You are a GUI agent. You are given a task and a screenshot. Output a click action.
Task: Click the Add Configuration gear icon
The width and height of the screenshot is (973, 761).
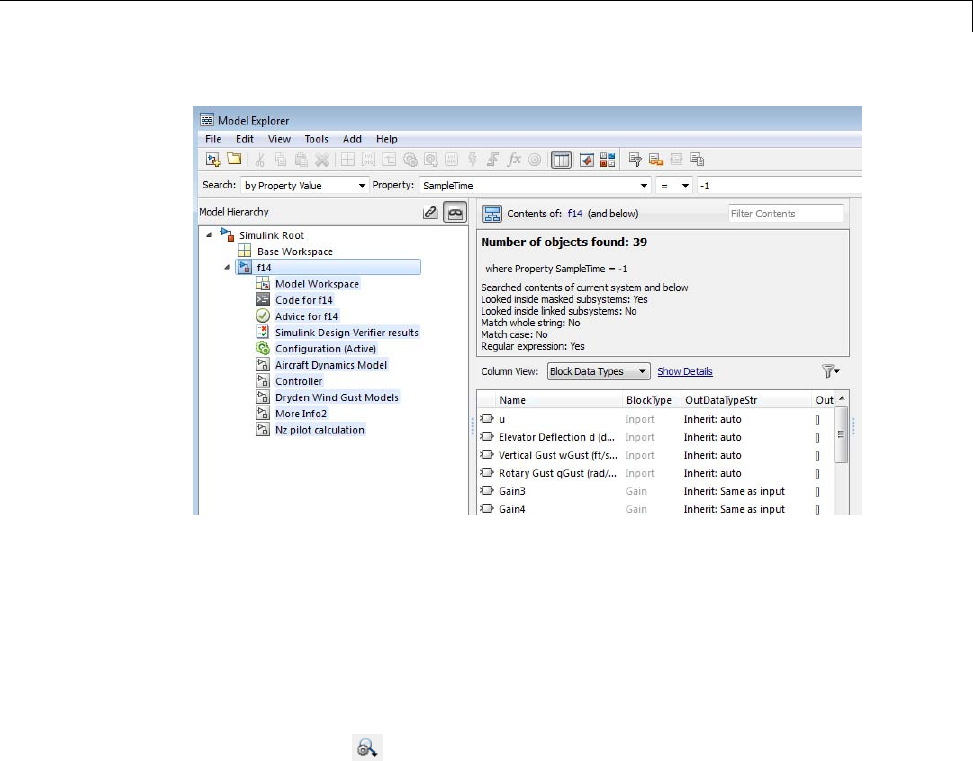pos(410,160)
